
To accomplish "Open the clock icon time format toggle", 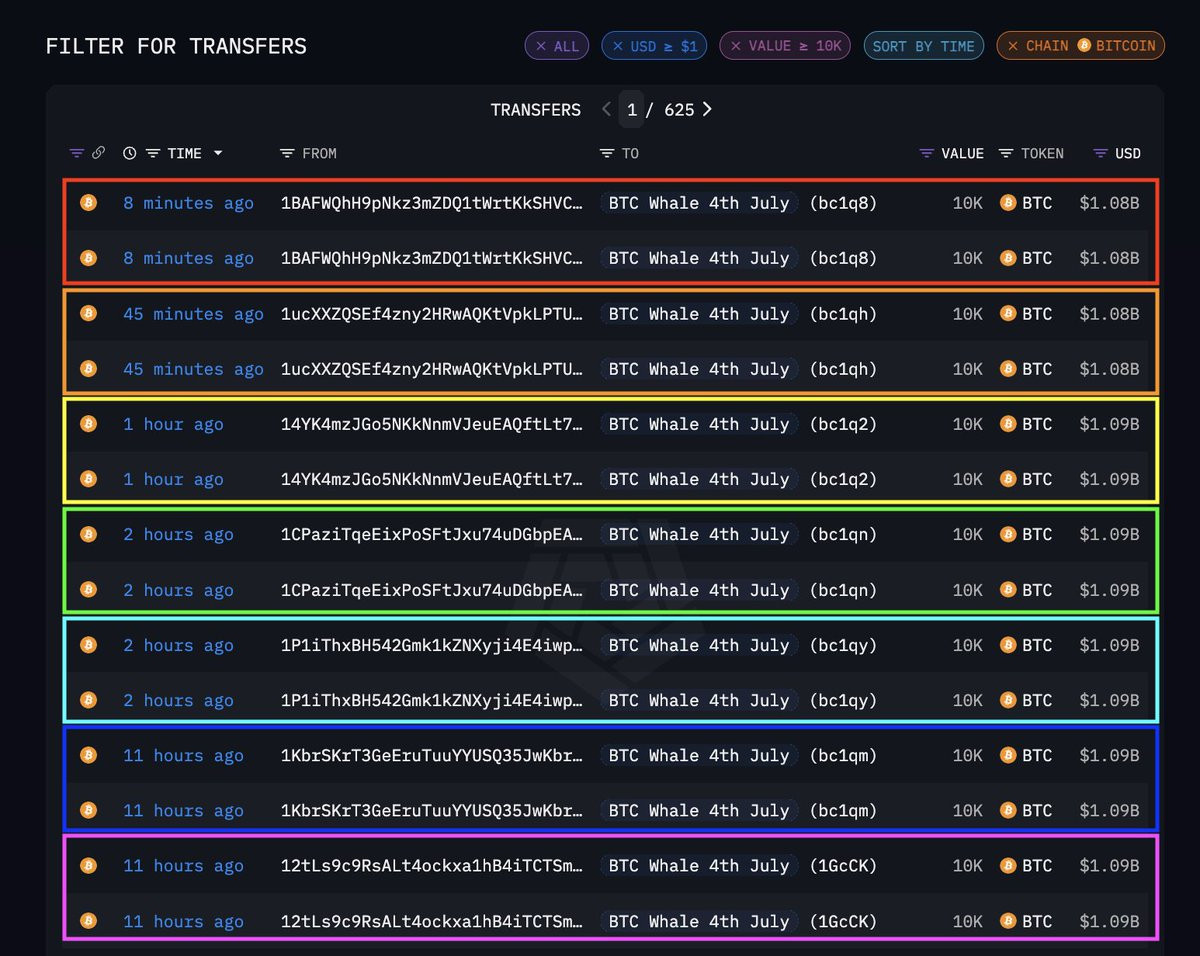I will [130, 153].
